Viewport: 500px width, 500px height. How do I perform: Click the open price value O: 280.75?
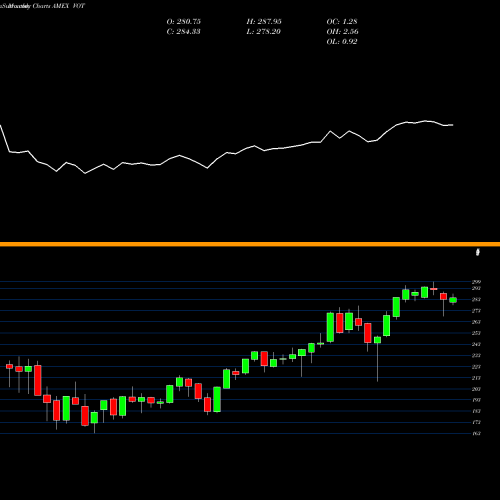coord(183,22)
